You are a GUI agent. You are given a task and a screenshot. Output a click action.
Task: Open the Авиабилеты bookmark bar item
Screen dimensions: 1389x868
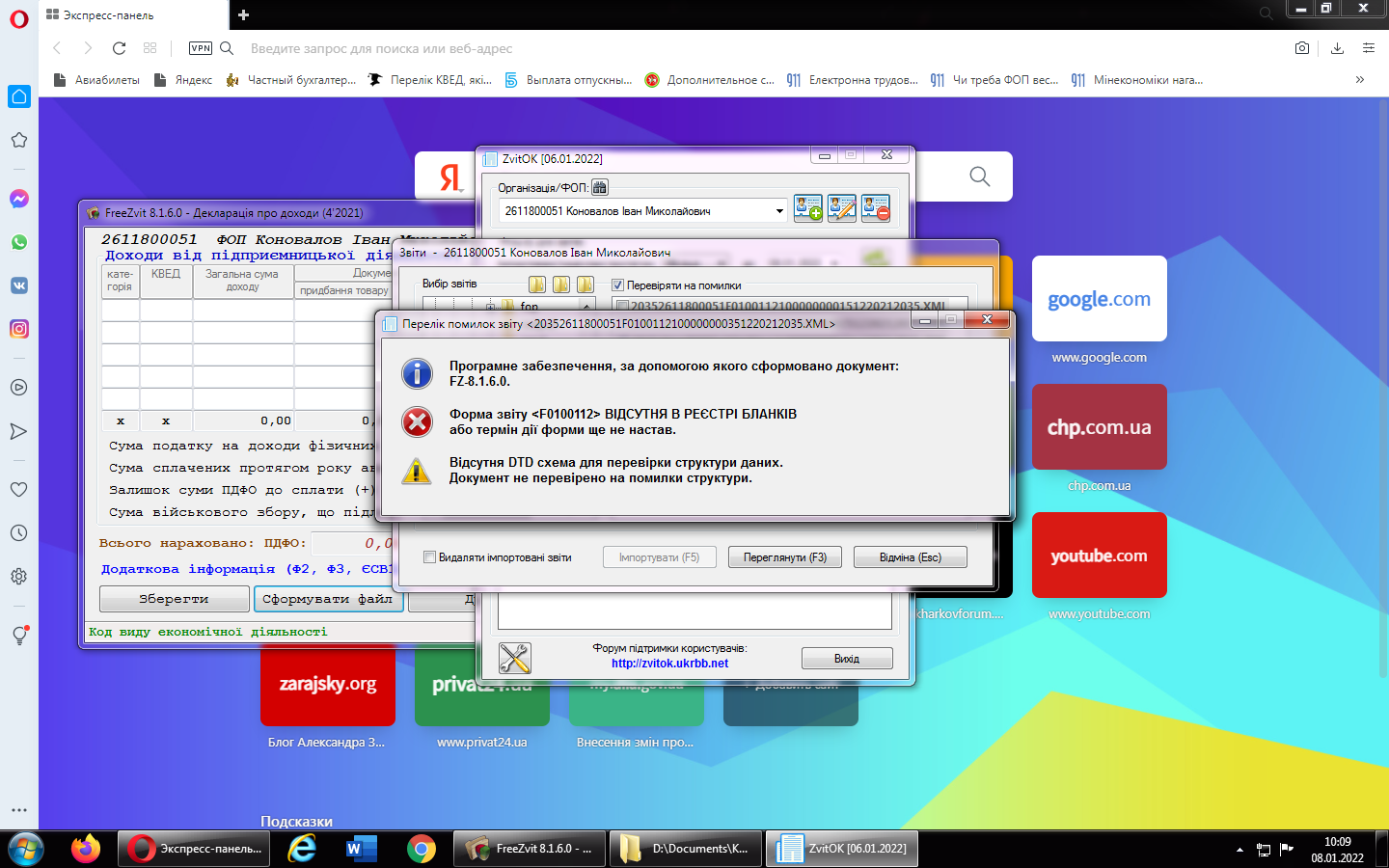(96, 80)
